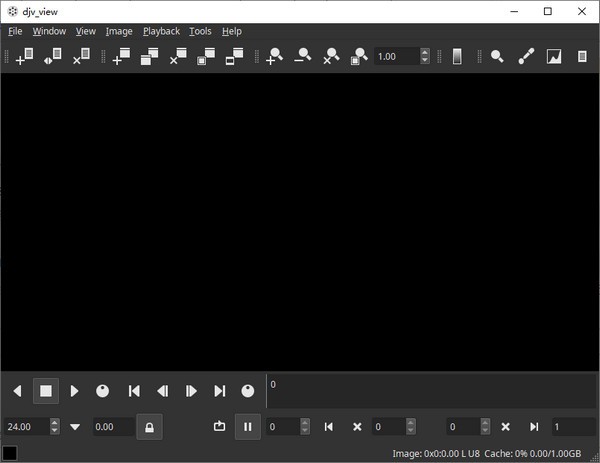Click the timeline frame slider
Screen dimensions: 600x463
430,391
